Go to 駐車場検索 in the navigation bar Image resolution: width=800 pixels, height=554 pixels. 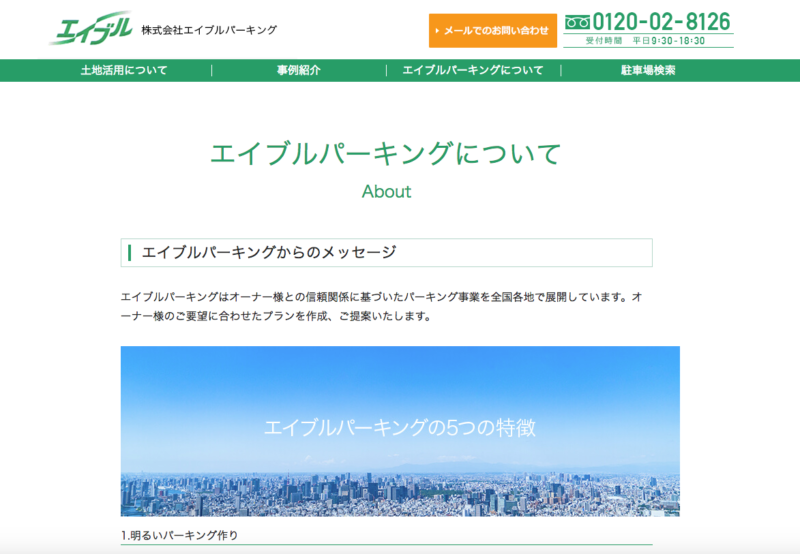click(x=648, y=70)
